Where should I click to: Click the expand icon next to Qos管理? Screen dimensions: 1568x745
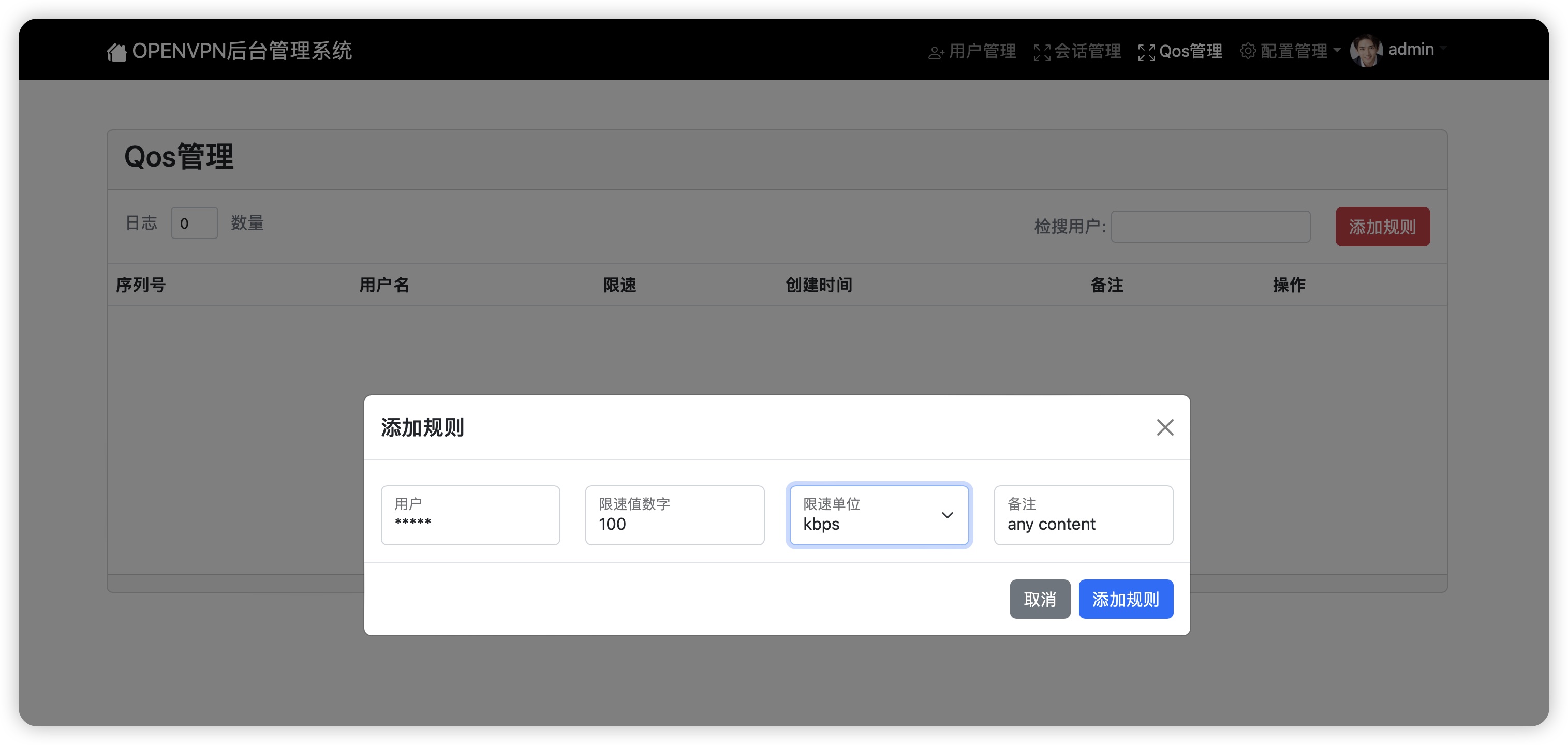coord(1146,53)
